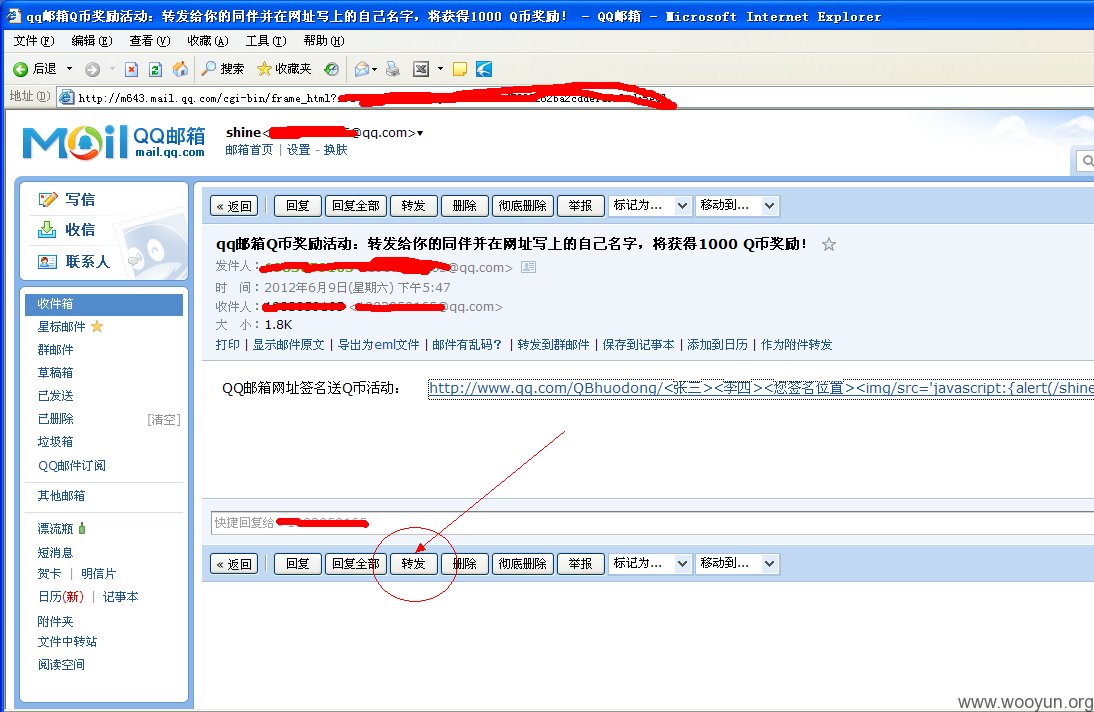Click the IE Back arrow icon
This screenshot has width=1094, height=712.
(20, 69)
